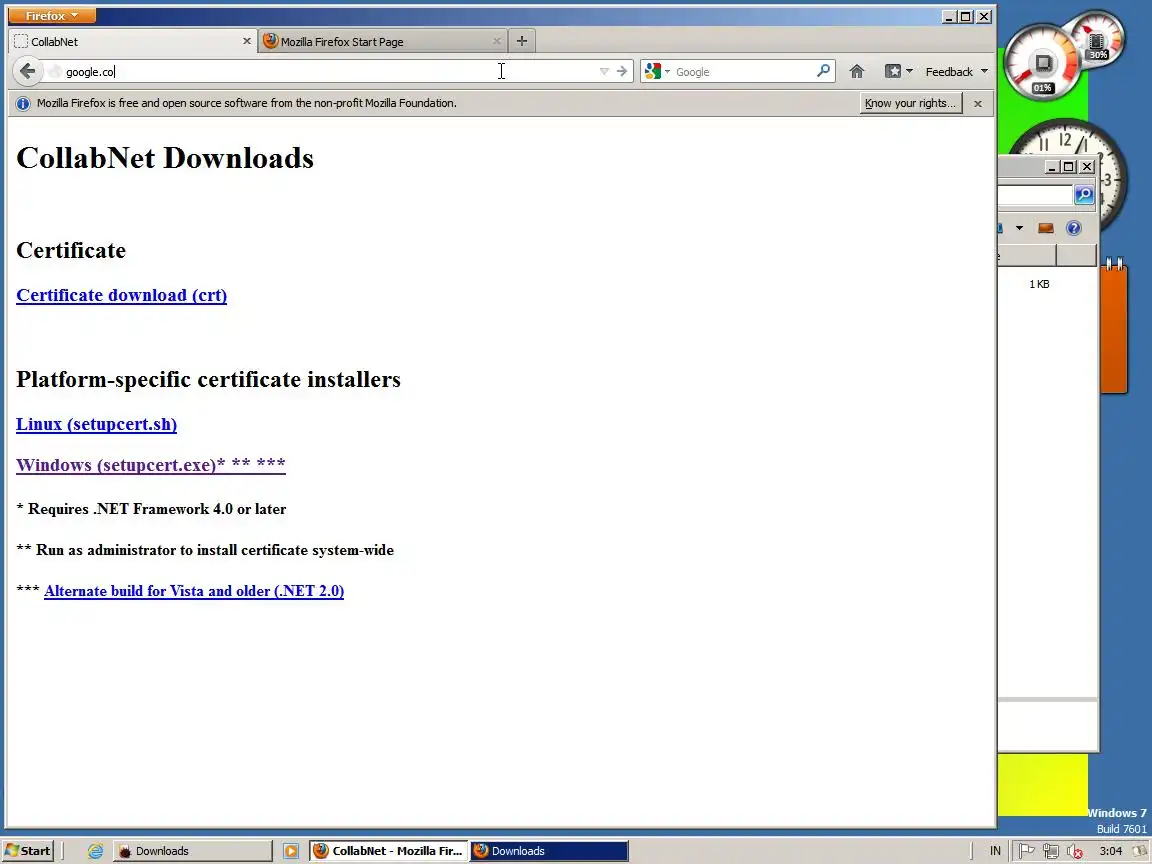1152x864 pixels.
Task: Open the Google search engine selector
Action: pos(657,71)
